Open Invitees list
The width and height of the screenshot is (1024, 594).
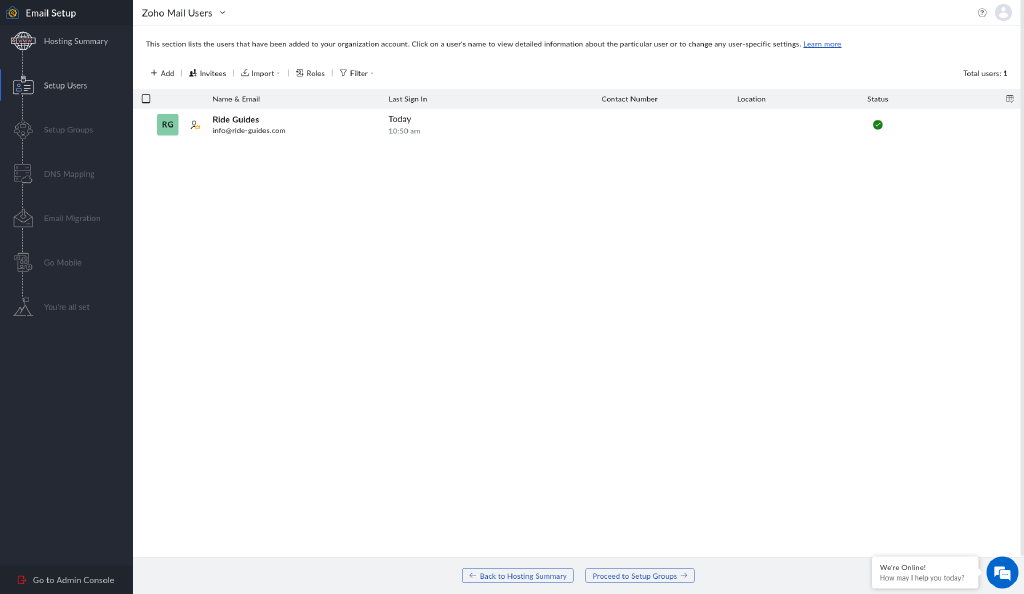pyautogui.click(x=208, y=73)
